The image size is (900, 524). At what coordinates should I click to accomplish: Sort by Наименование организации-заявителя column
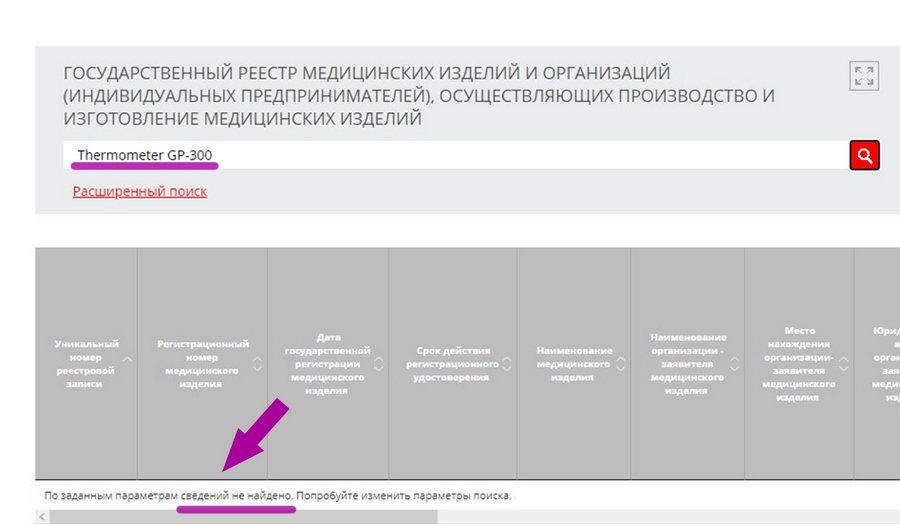coord(735,363)
